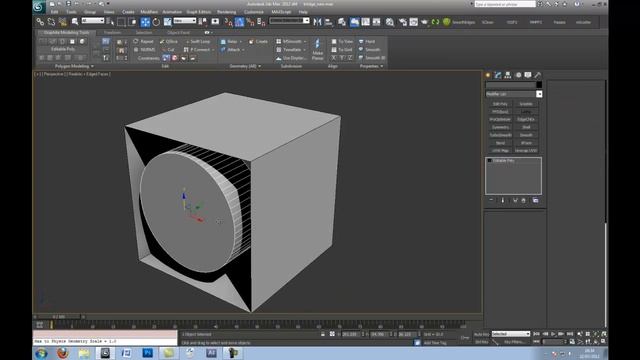This screenshot has height=360, width=640.
Task: Open the reference coordinate system dropdown
Action: [x=185, y=20]
